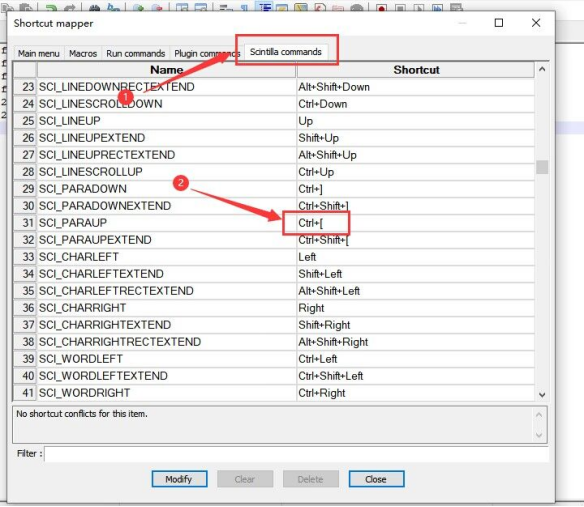584x507 pixels.
Task: Click the green undo arrow in toolbar
Action: tap(51, 8)
